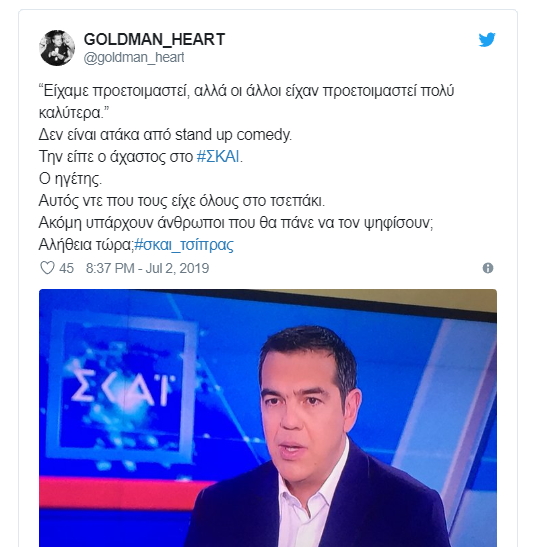This screenshot has width=551, height=547.
Task: Open the GOLDMAN_HEART display name link
Action: point(154,39)
